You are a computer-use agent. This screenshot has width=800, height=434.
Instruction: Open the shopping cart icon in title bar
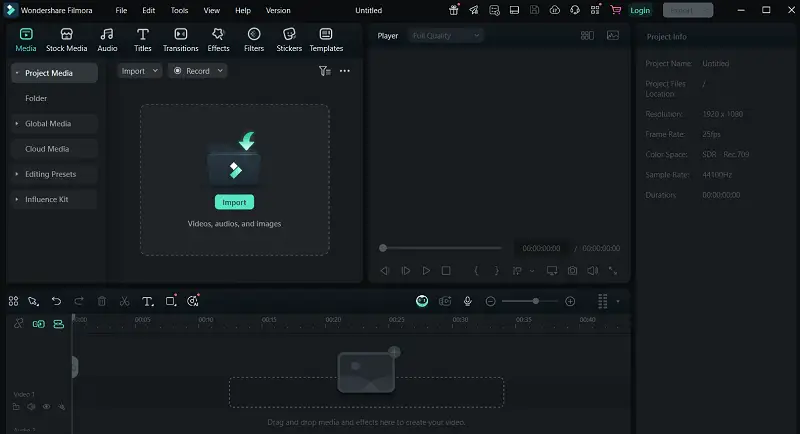pyautogui.click(x=615, y=9)
